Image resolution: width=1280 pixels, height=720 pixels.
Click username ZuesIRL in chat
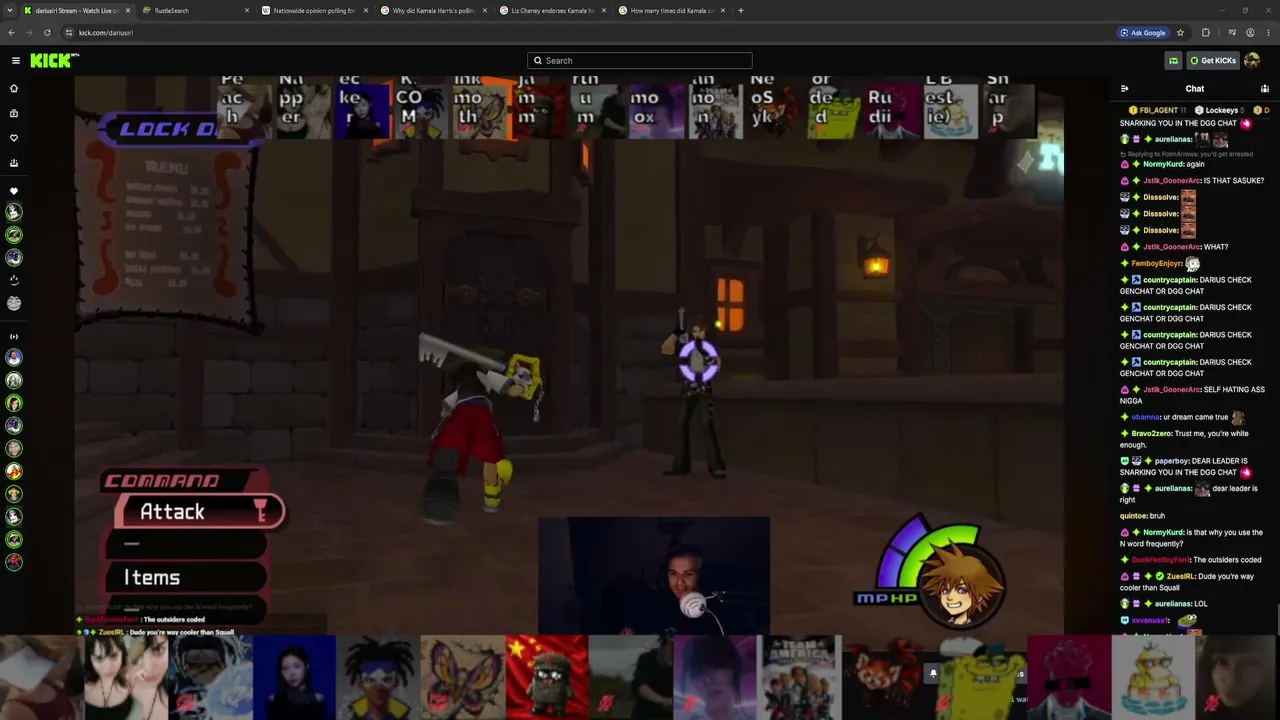point(1180,576)
